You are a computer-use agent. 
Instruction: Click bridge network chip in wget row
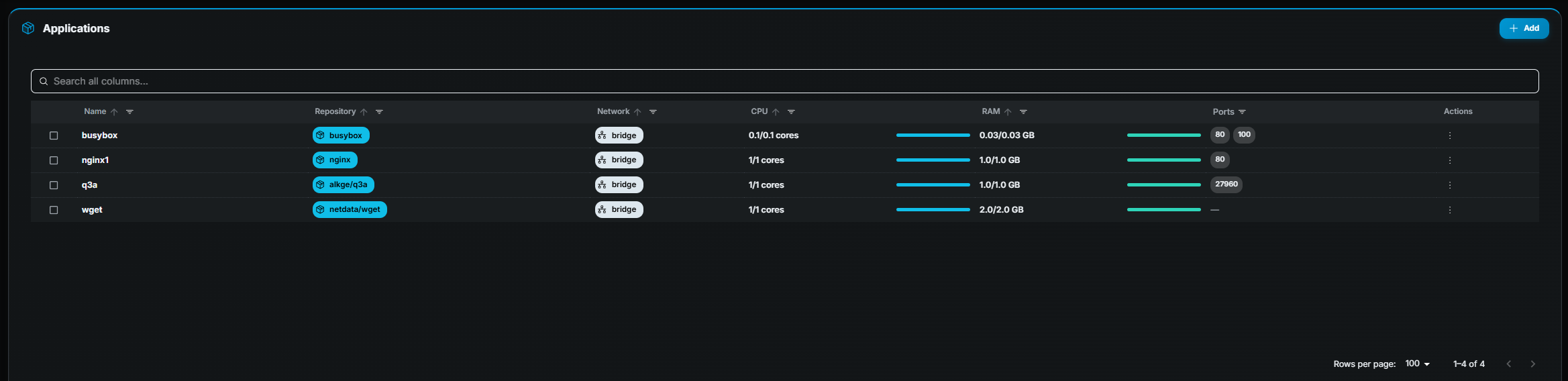click(619, 209)
